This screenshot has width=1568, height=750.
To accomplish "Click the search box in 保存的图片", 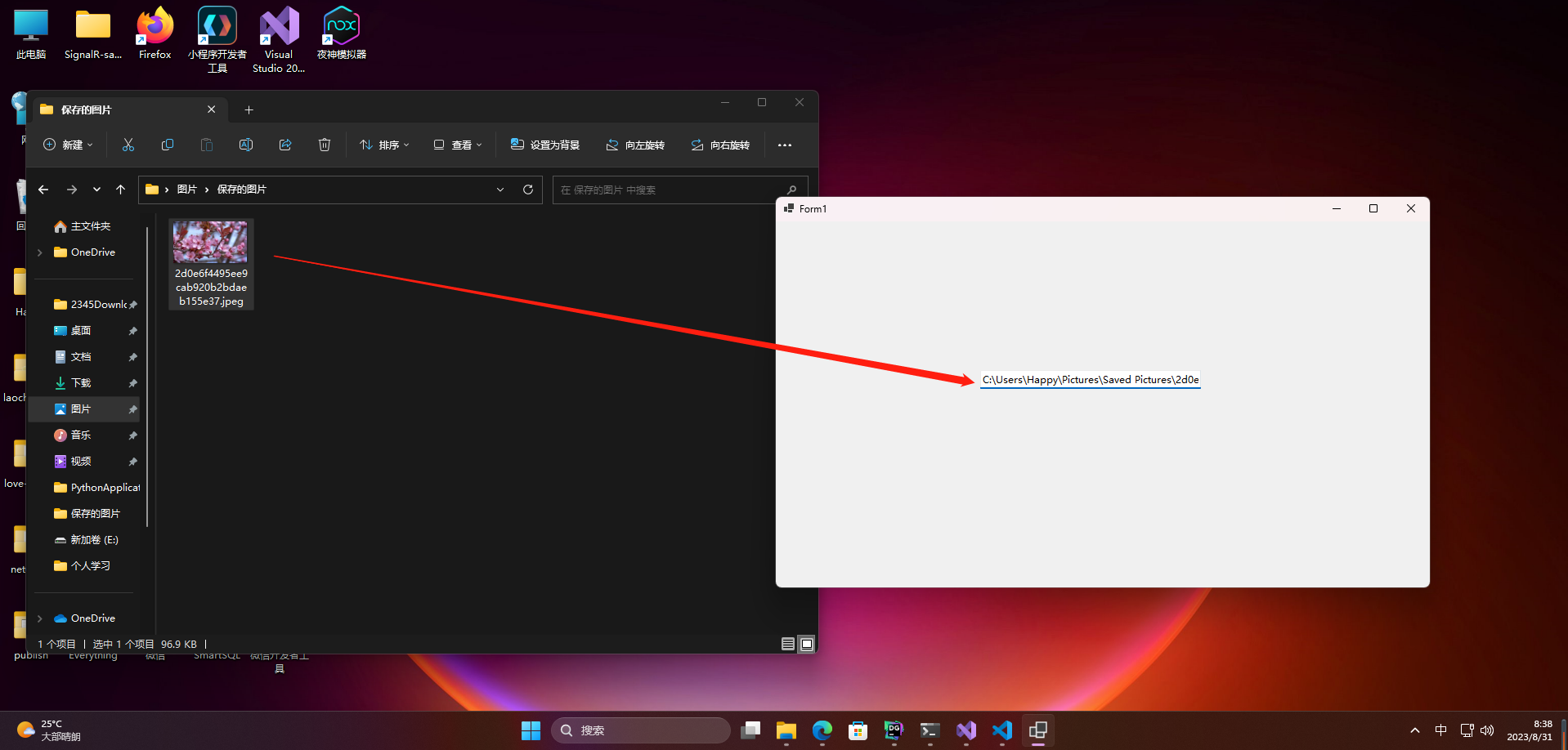I will [x=680, y=190].
